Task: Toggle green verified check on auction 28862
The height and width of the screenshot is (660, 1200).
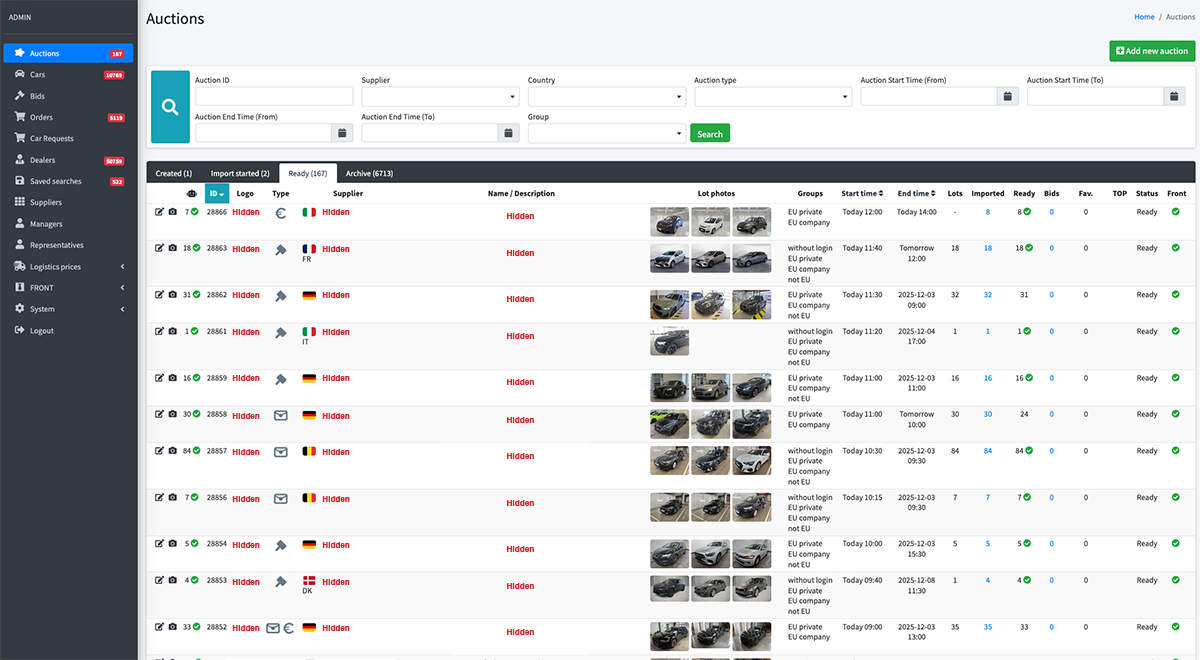Action: (194, 294)
